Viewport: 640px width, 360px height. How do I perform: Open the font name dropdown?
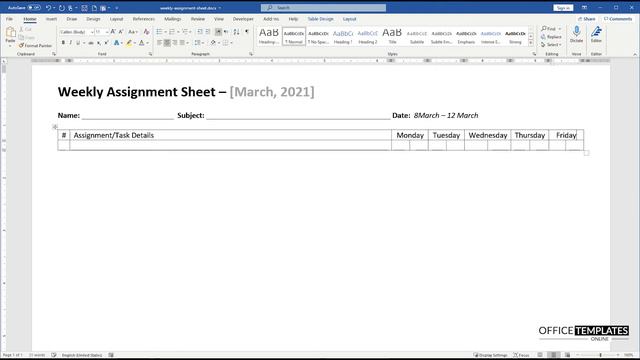(92, 32)
